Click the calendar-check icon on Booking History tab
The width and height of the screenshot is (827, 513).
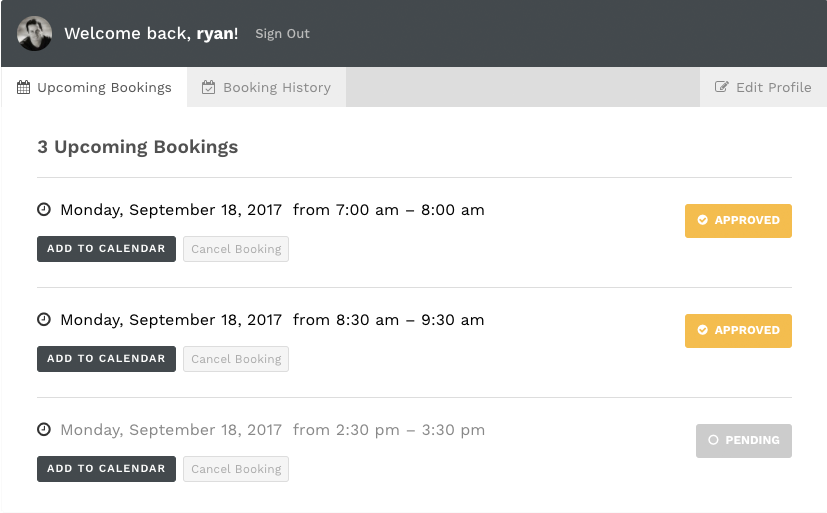pyautogui.click(x=209, y=87)
